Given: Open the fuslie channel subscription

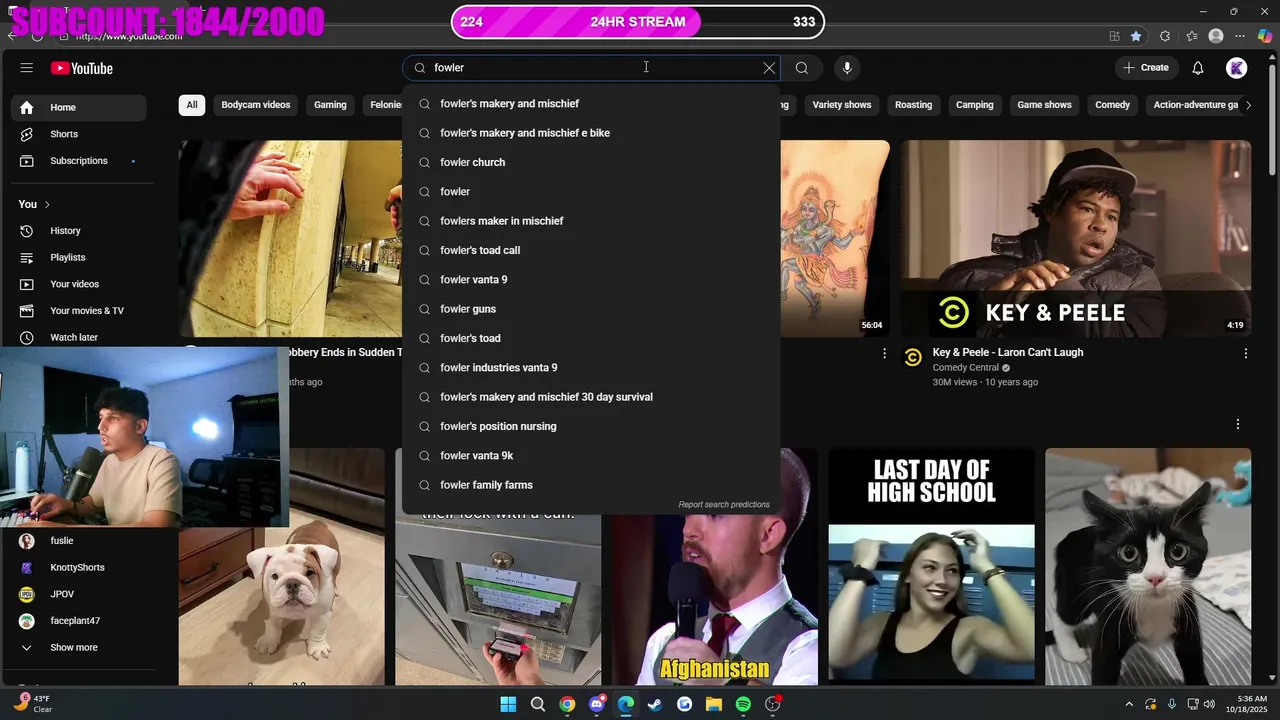Looking at the screenshot, I should click(79, 541).
